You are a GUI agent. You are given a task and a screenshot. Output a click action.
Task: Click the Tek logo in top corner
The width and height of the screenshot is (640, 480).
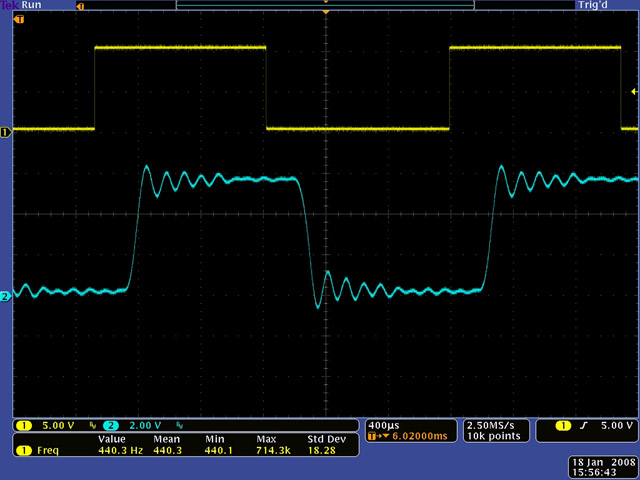click(x=10, y=5)
